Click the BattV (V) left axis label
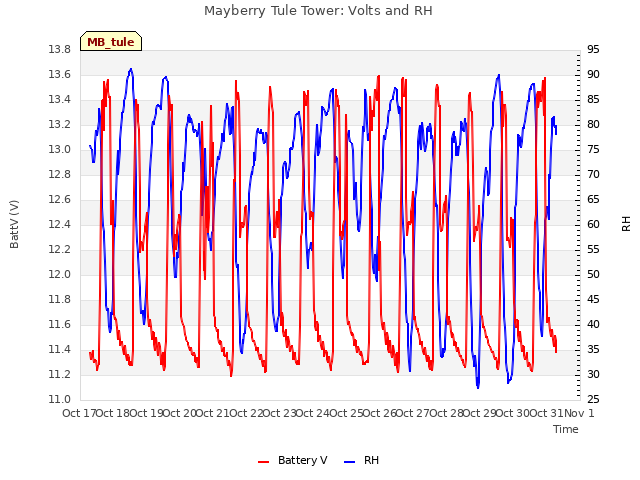 14,224
